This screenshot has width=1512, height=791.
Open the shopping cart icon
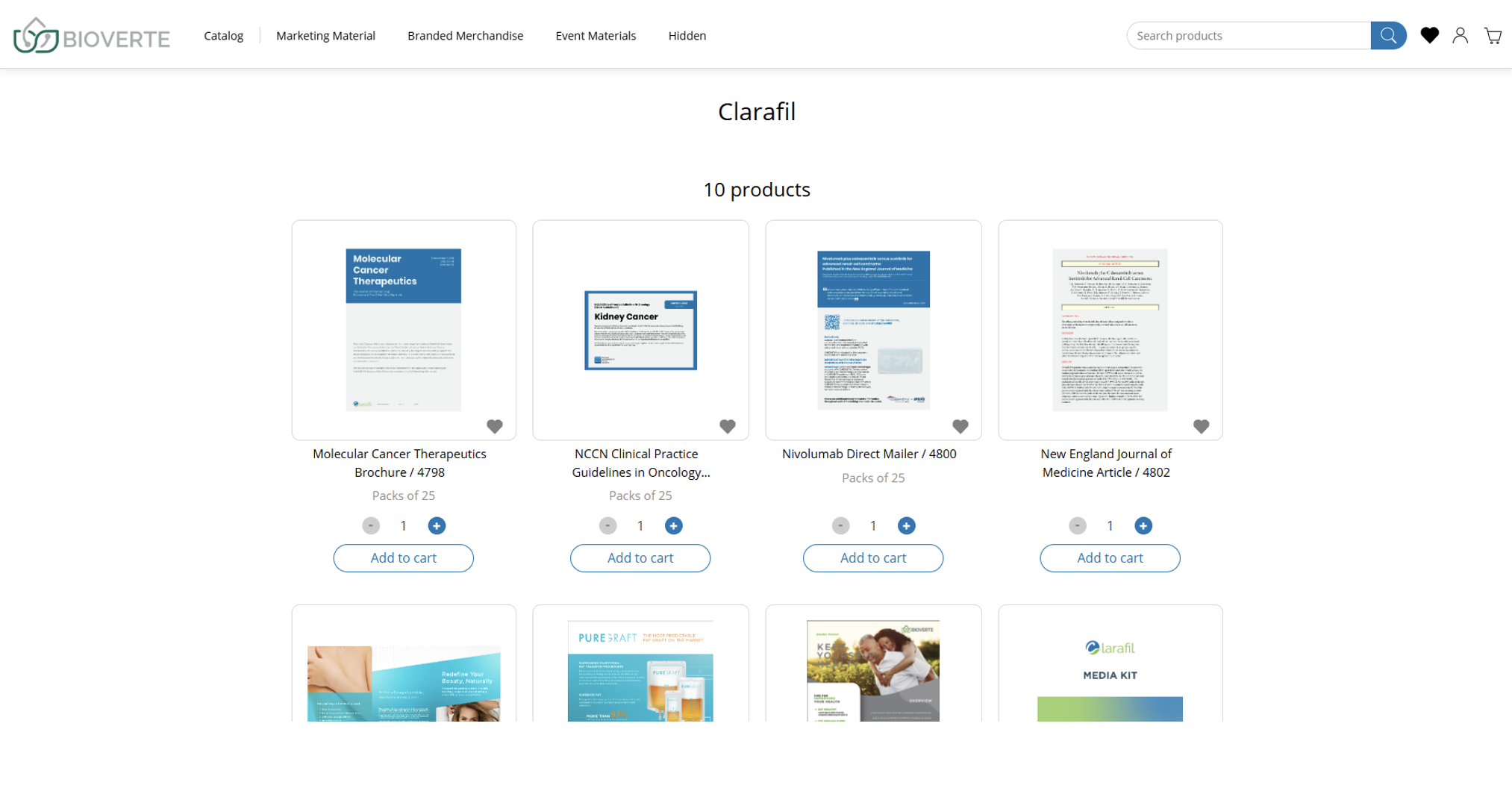(x=1493, y=35)
